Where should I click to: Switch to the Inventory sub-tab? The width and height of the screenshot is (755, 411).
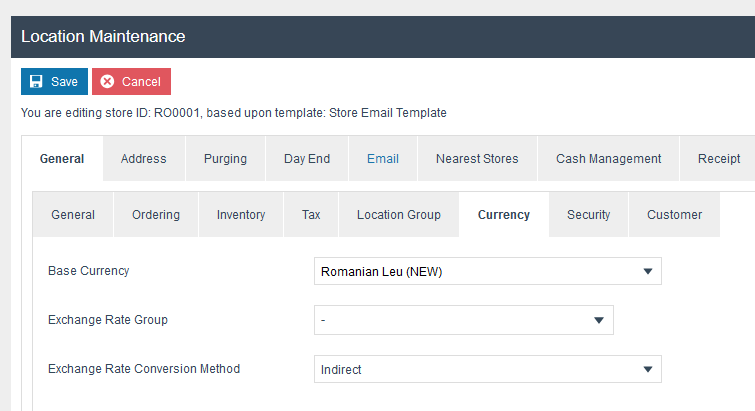pyautogui.click(x=241, y=215)
